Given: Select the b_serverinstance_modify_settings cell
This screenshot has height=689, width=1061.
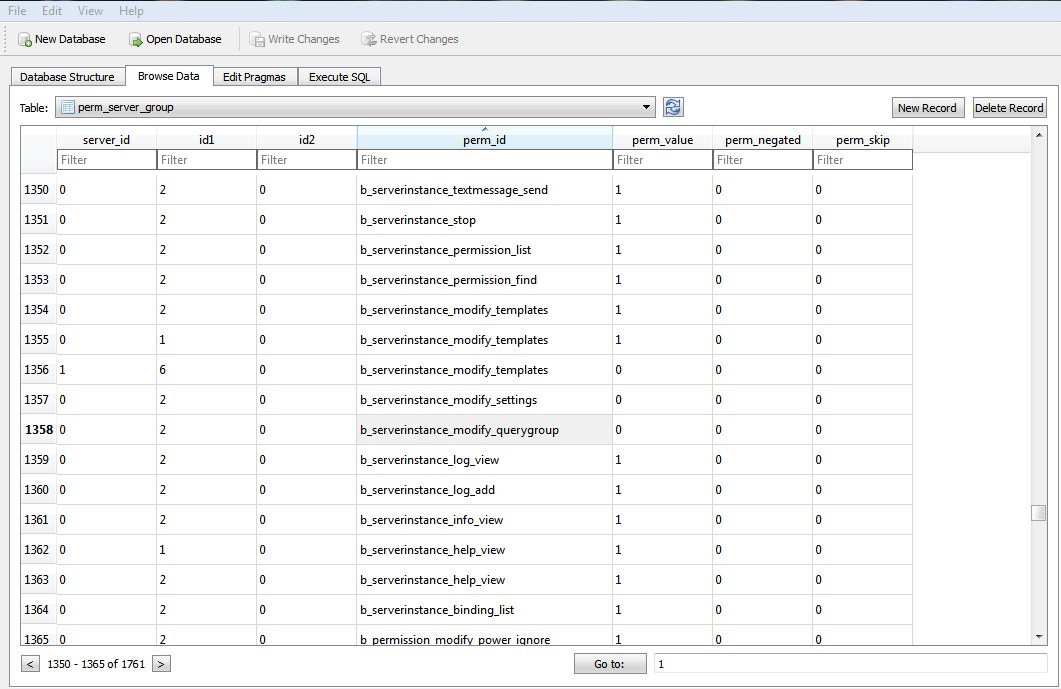Looking at the screenshot, I should click(484, 400).
